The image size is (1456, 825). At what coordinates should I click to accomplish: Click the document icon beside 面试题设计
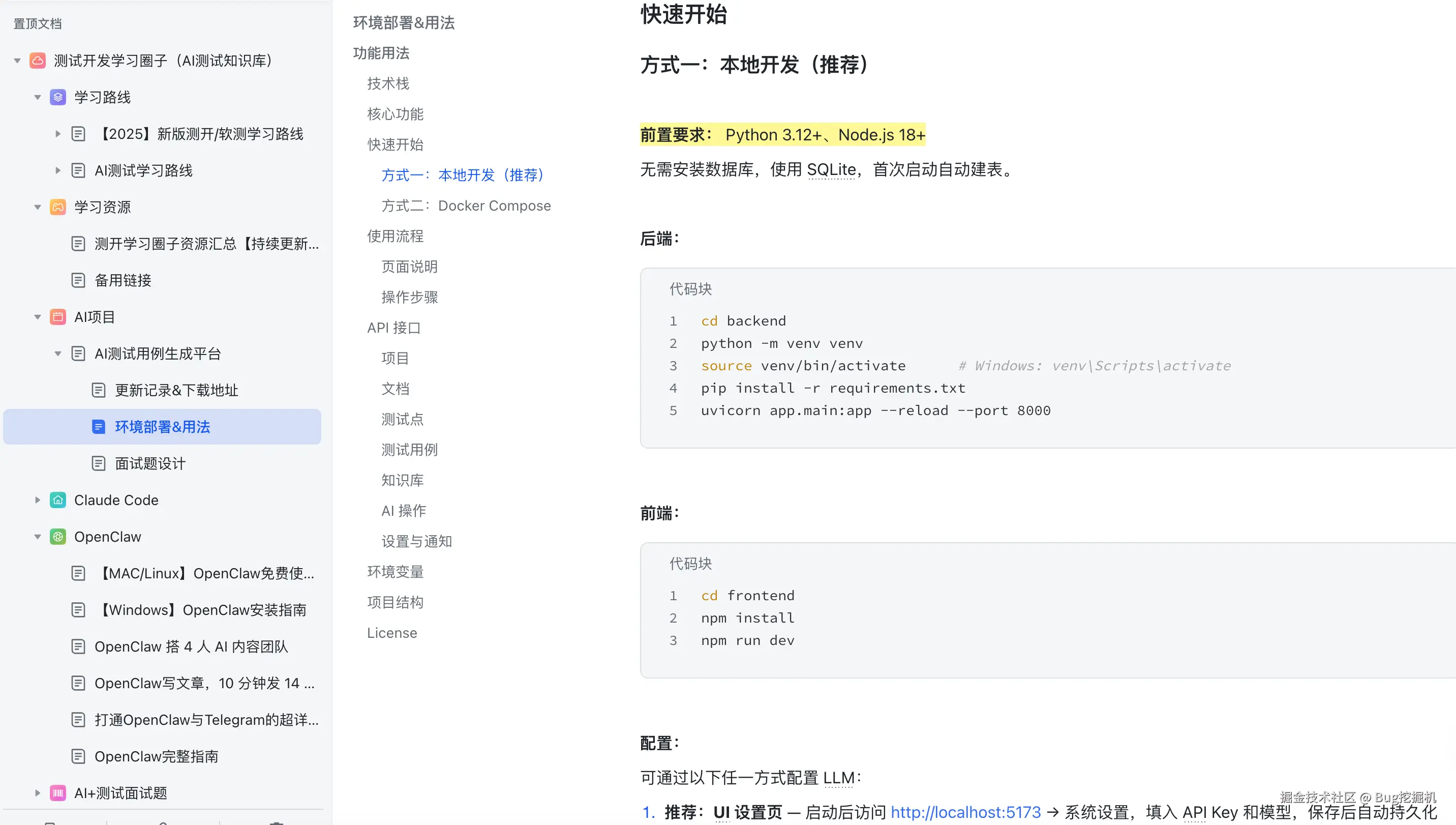[x=98, y=463]
